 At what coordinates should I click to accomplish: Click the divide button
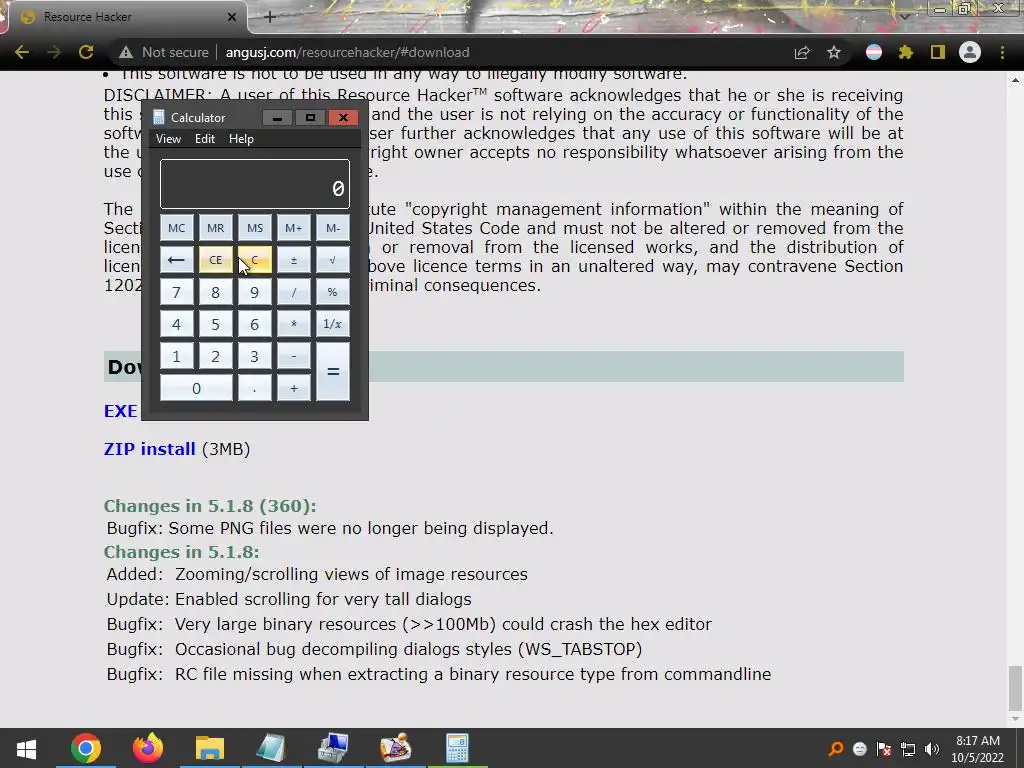[x=294, y=292]
